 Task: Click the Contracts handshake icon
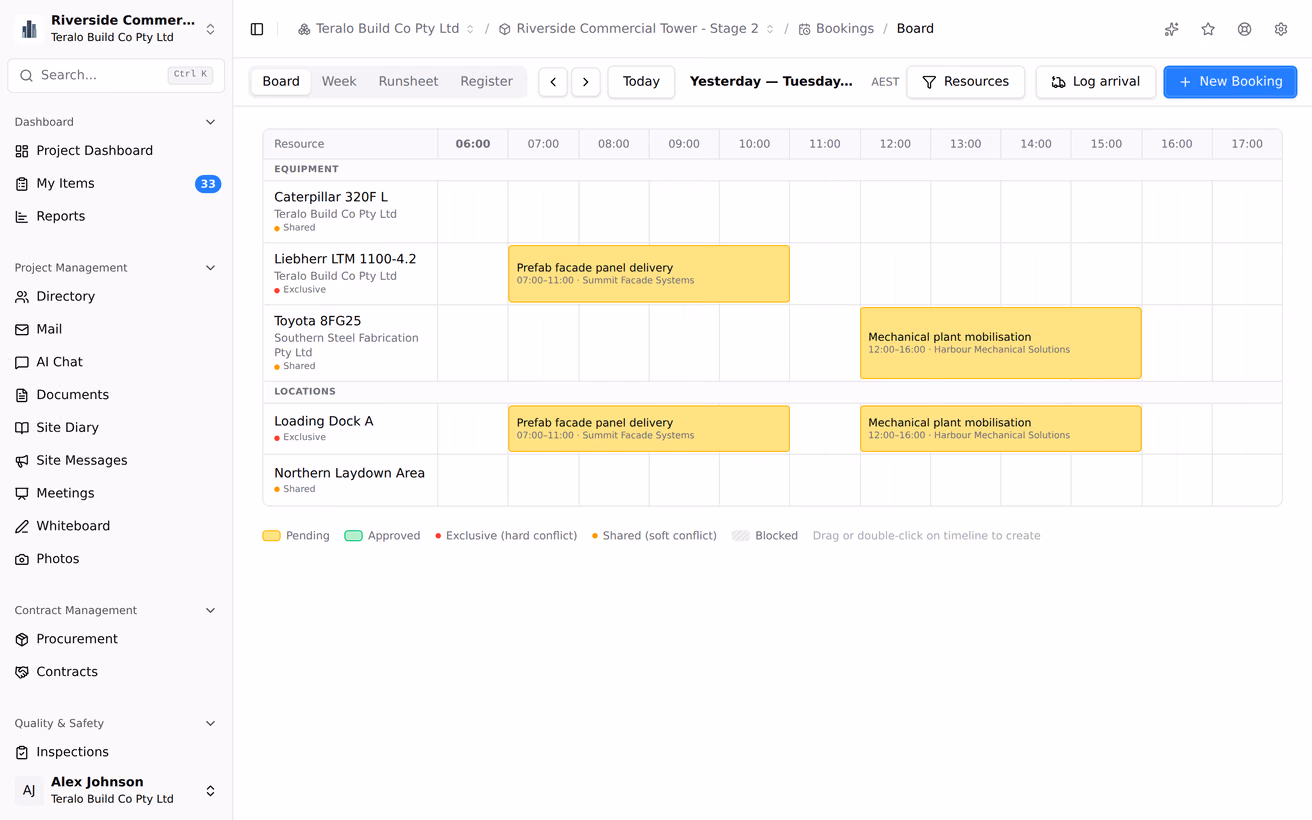(x=22, y=673)
